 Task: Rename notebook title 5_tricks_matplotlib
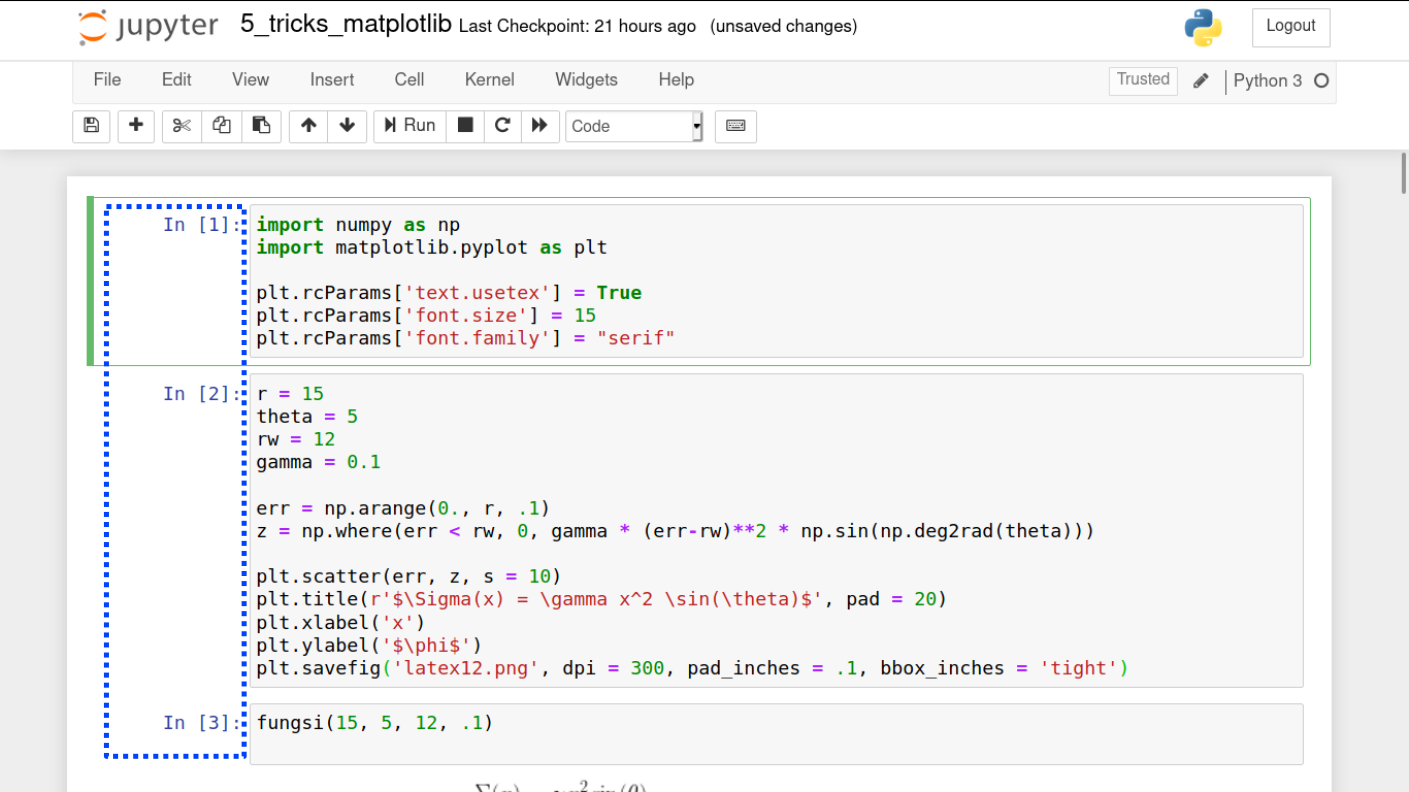coord(345,26)
